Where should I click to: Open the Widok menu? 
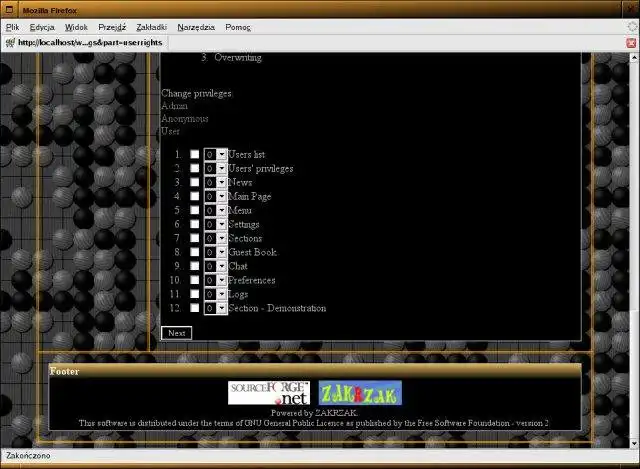[76, 27]
